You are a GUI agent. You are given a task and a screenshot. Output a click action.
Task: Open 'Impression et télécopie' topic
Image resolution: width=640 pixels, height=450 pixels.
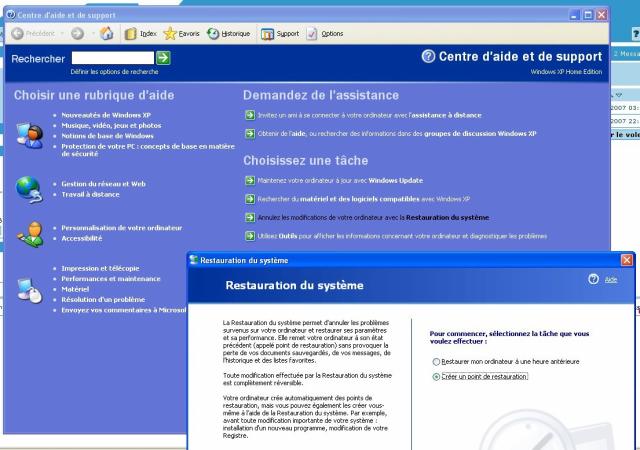point(100,268)
